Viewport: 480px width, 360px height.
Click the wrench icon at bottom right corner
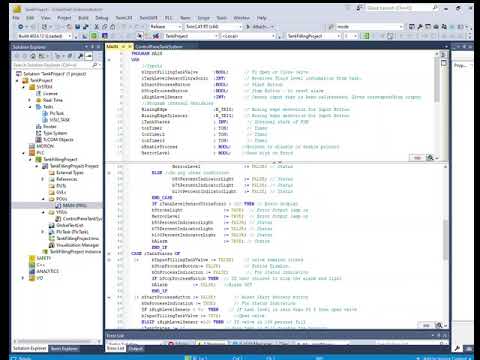coord(457,348)
